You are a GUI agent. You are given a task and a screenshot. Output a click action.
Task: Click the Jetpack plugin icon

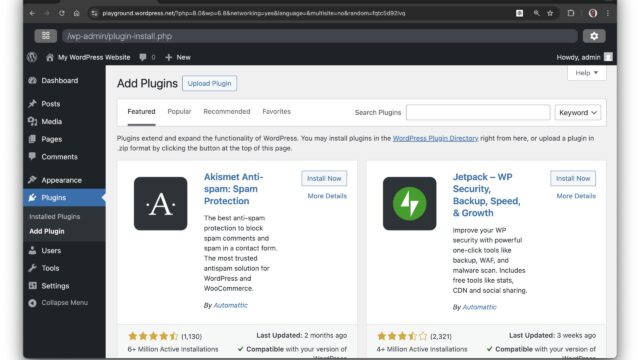(409, 203)
